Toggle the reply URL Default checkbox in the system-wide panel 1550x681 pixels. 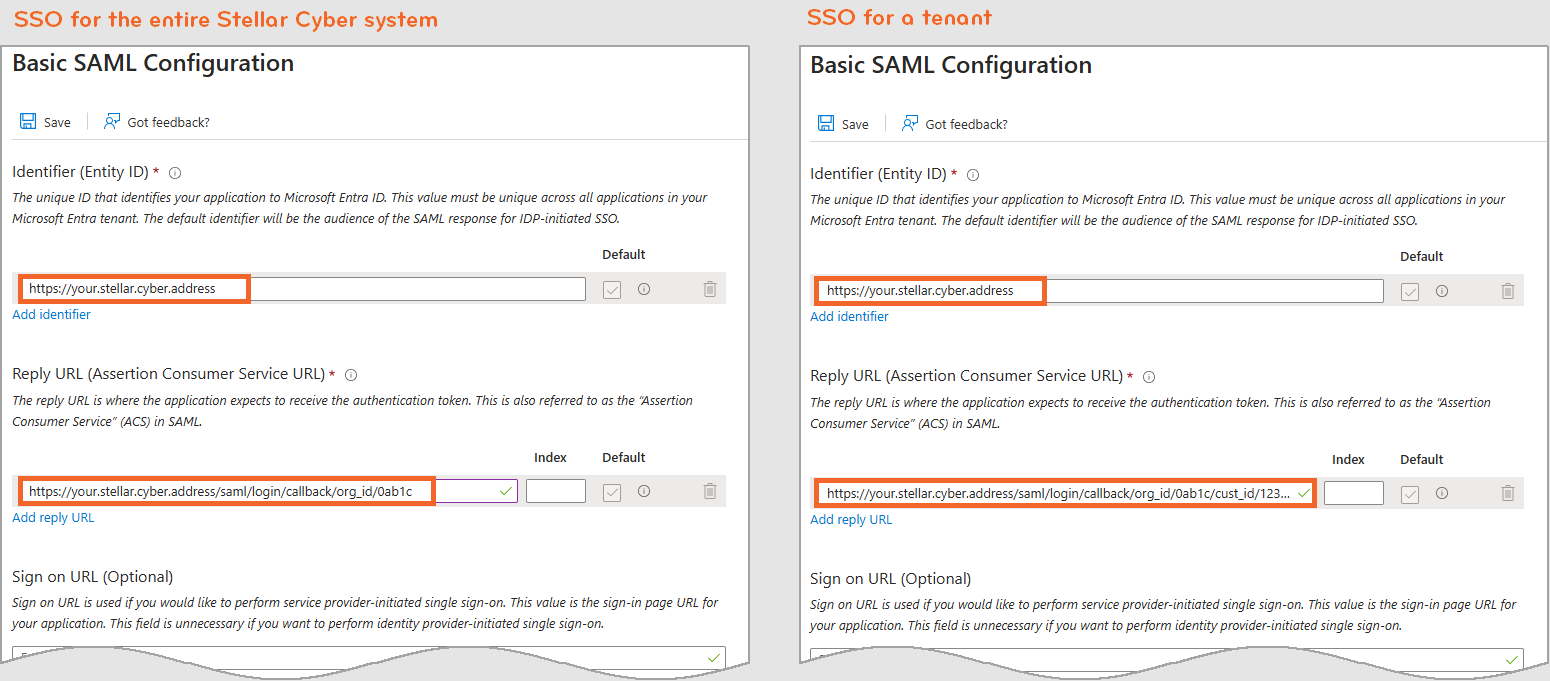click(612, 492)
